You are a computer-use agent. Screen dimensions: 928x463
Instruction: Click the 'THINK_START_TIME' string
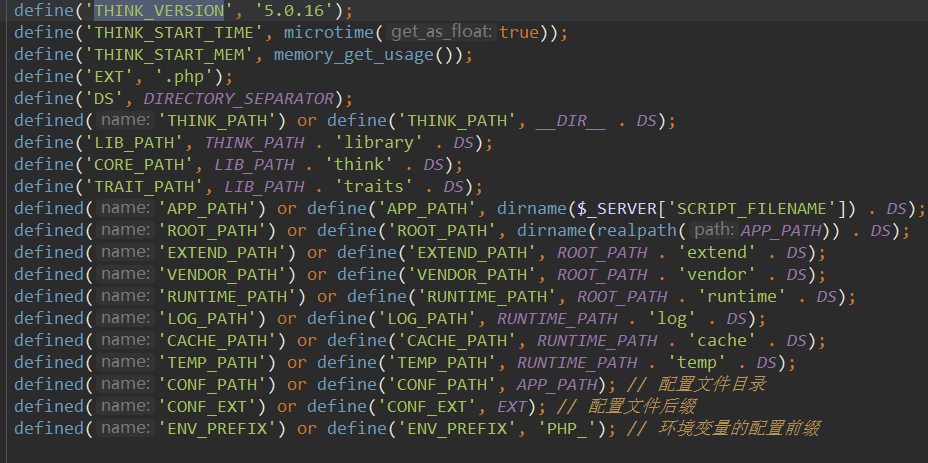174,33
